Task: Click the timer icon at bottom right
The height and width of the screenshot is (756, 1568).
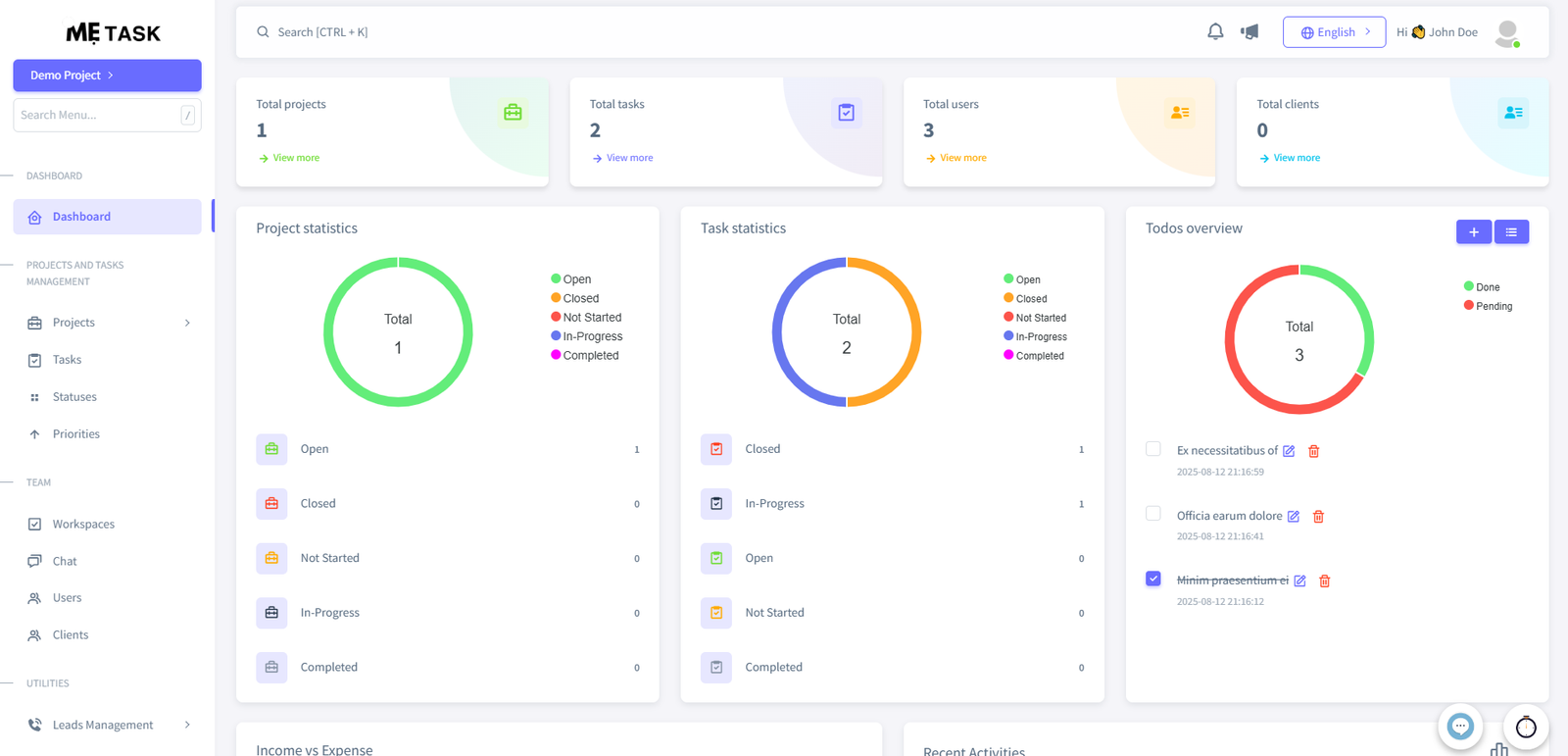Action: coord(1525,727)
